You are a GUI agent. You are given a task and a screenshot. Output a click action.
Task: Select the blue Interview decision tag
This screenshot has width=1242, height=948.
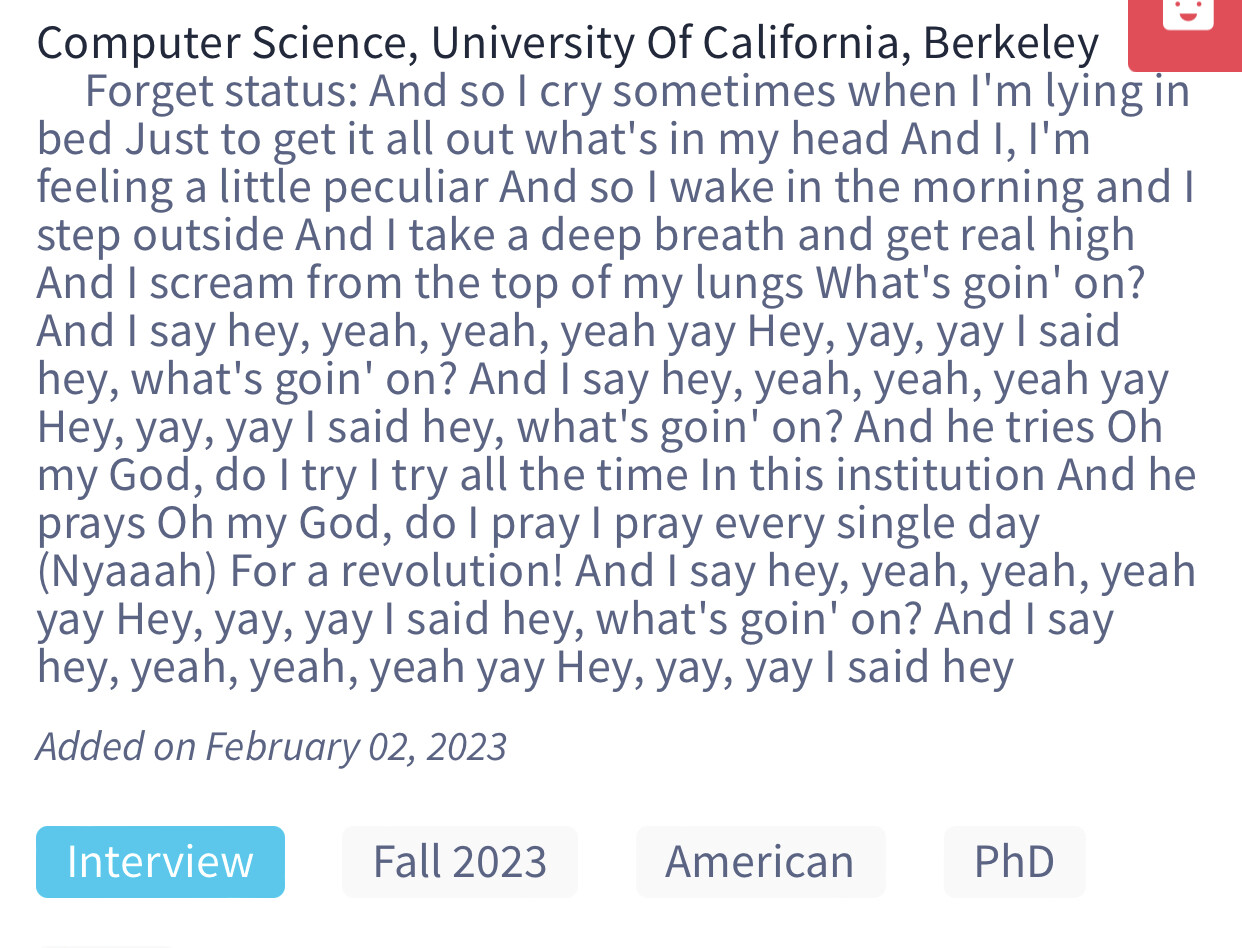[160, 862]
